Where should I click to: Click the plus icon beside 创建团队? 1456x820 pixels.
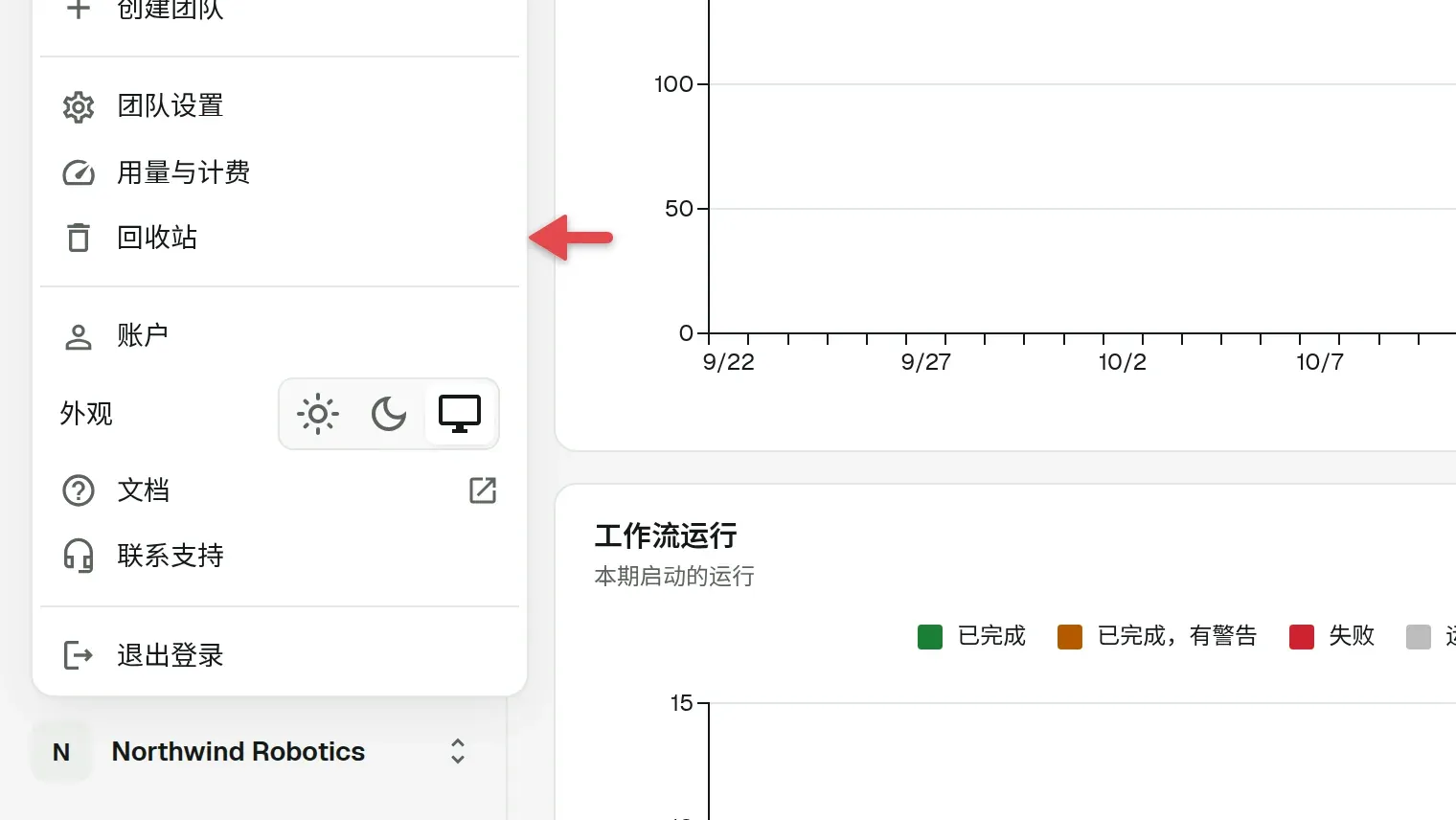[x=79, y=10]
